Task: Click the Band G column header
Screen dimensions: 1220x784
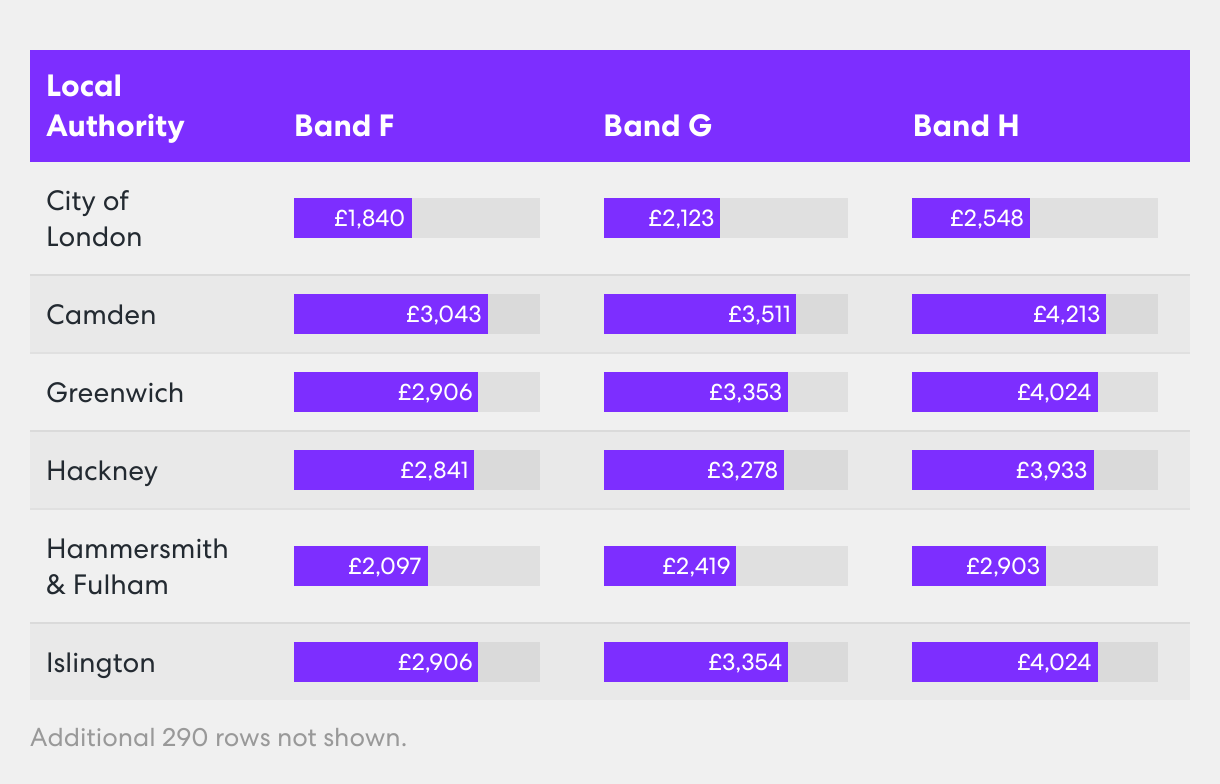Action: coord(657,126)
